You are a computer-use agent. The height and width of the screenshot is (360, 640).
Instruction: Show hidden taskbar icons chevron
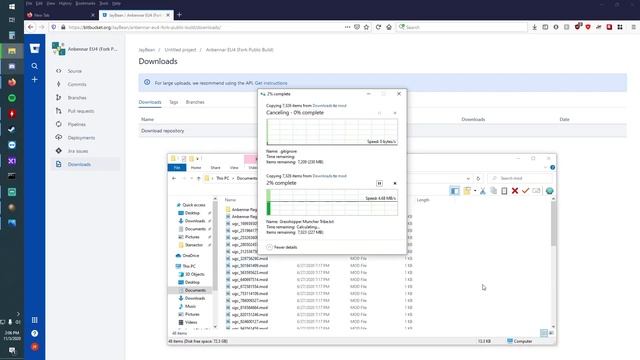pos(18,313)
